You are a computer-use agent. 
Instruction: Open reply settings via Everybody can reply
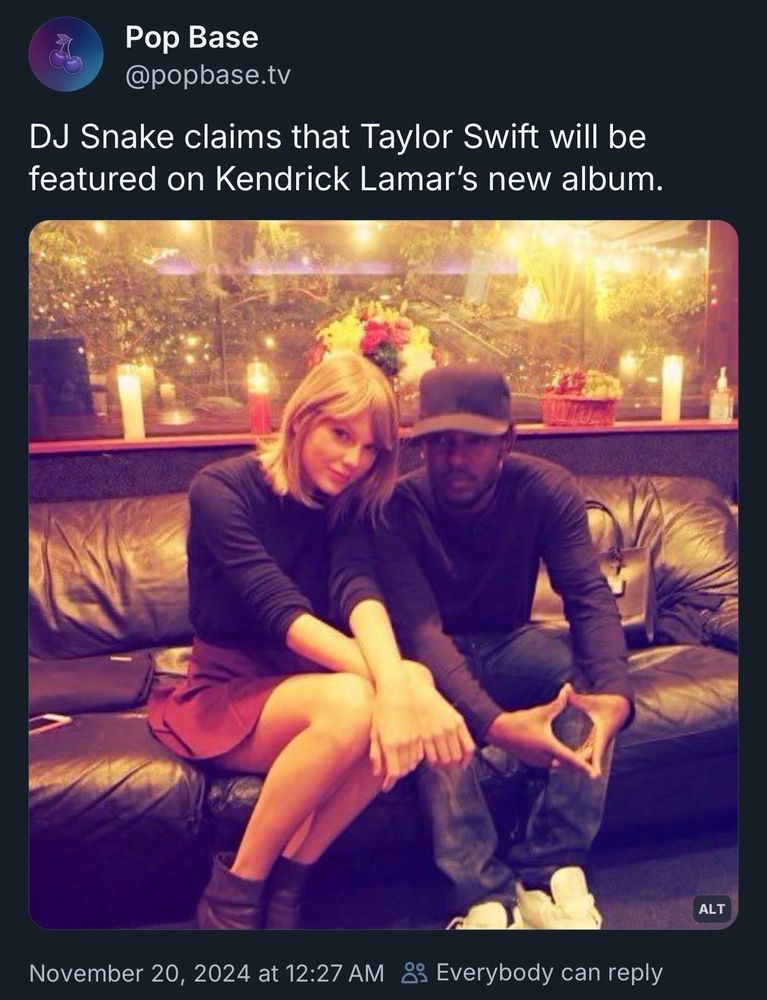(x=549, y=973)
